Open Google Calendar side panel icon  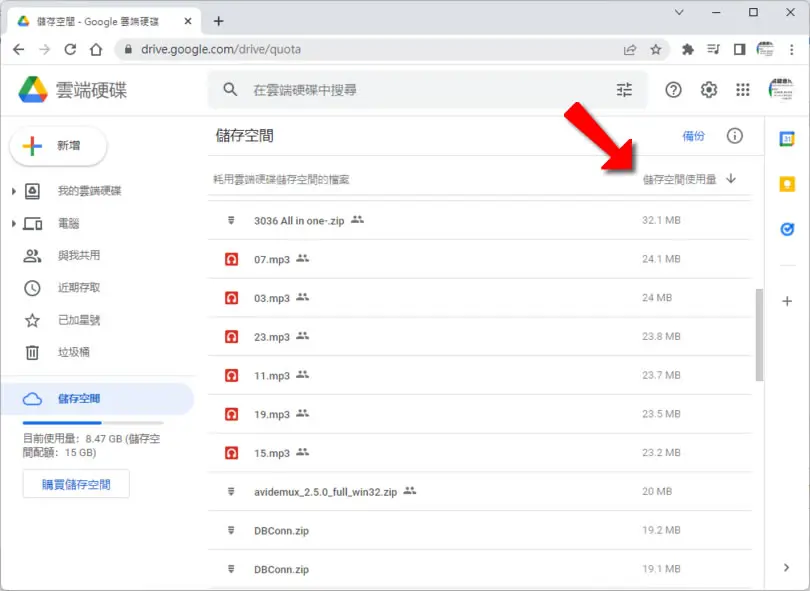click(787, 139)
